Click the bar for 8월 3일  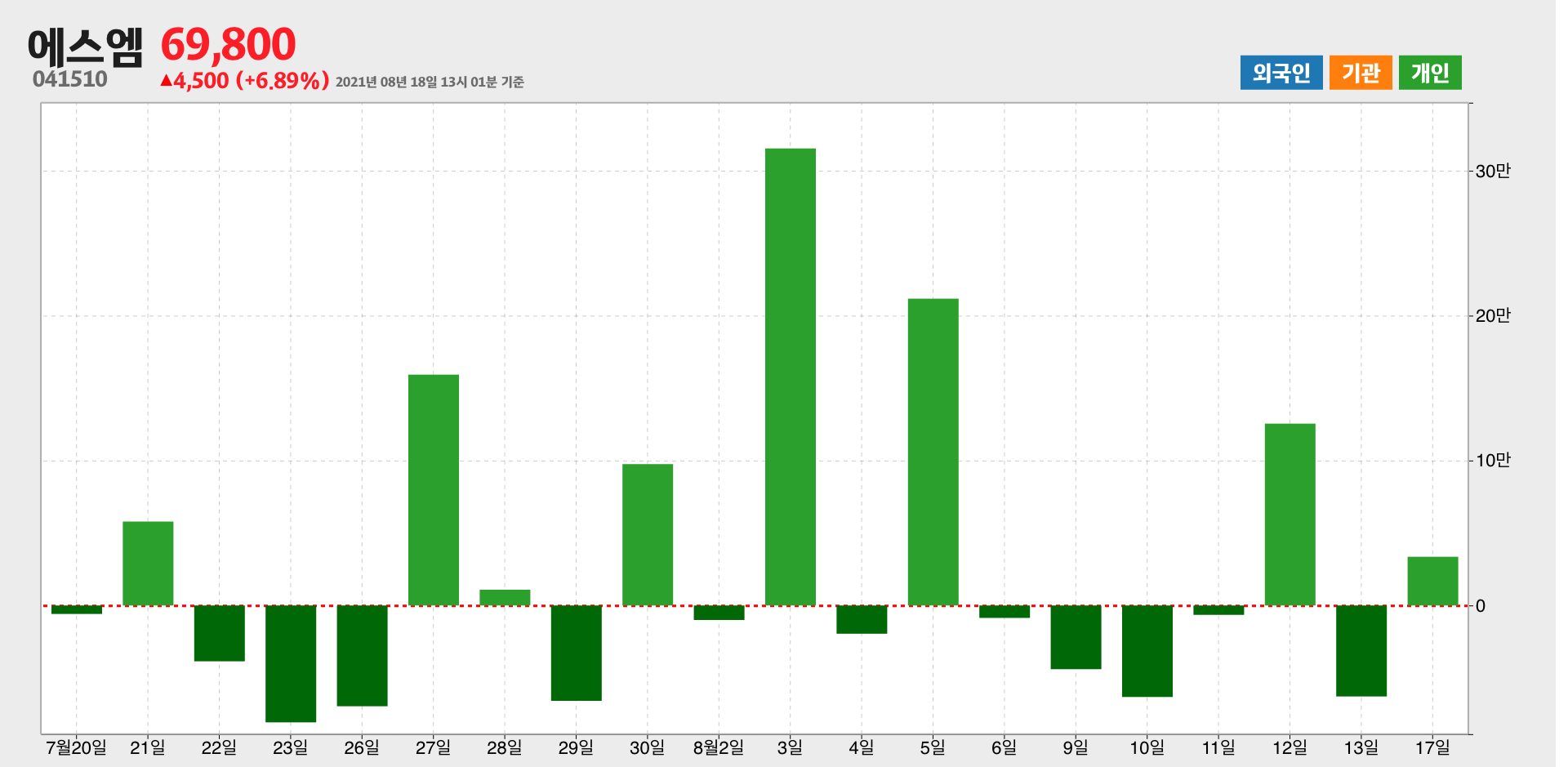click(x=790, y=377)
